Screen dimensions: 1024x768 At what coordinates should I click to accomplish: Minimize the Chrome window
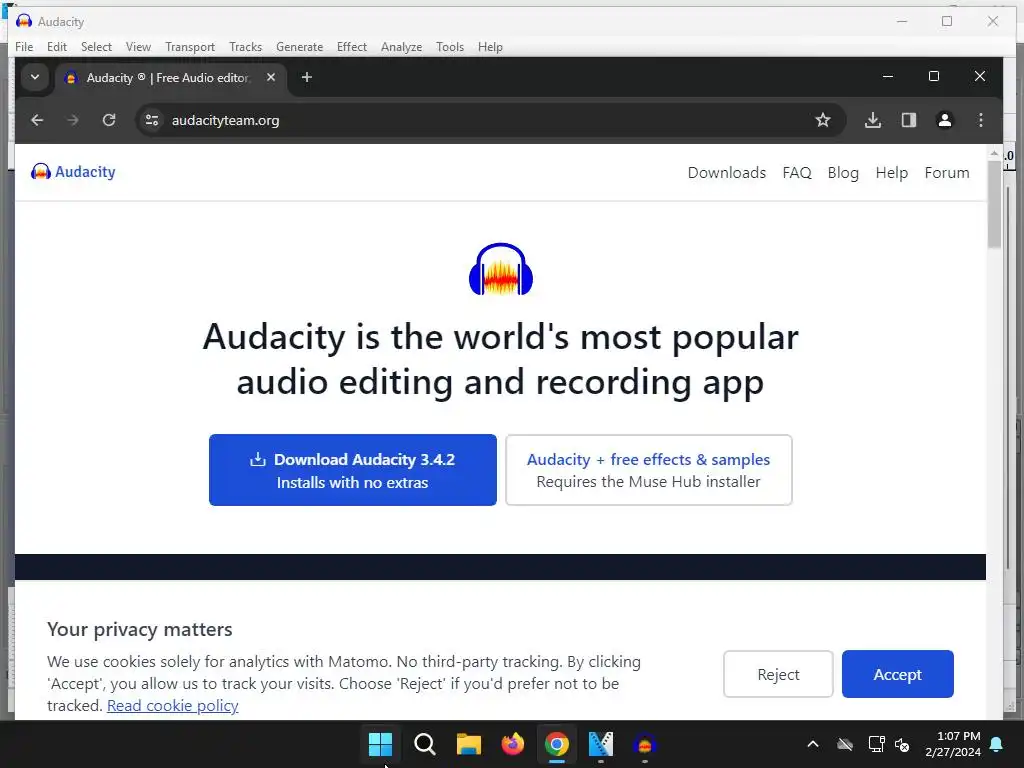888,76
